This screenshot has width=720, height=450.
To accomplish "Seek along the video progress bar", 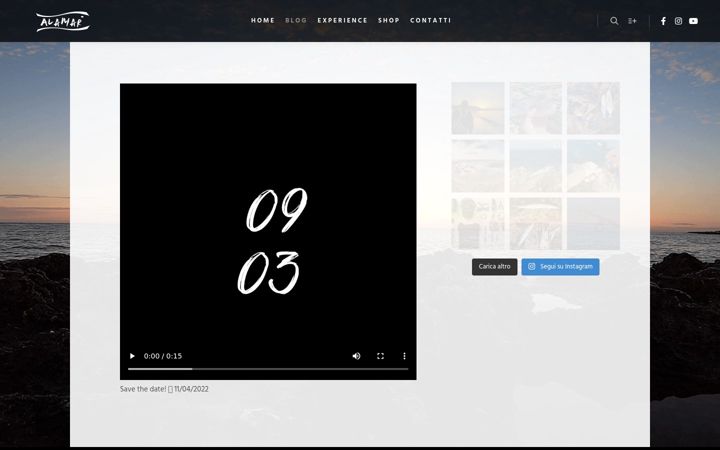I will (268, 369).
